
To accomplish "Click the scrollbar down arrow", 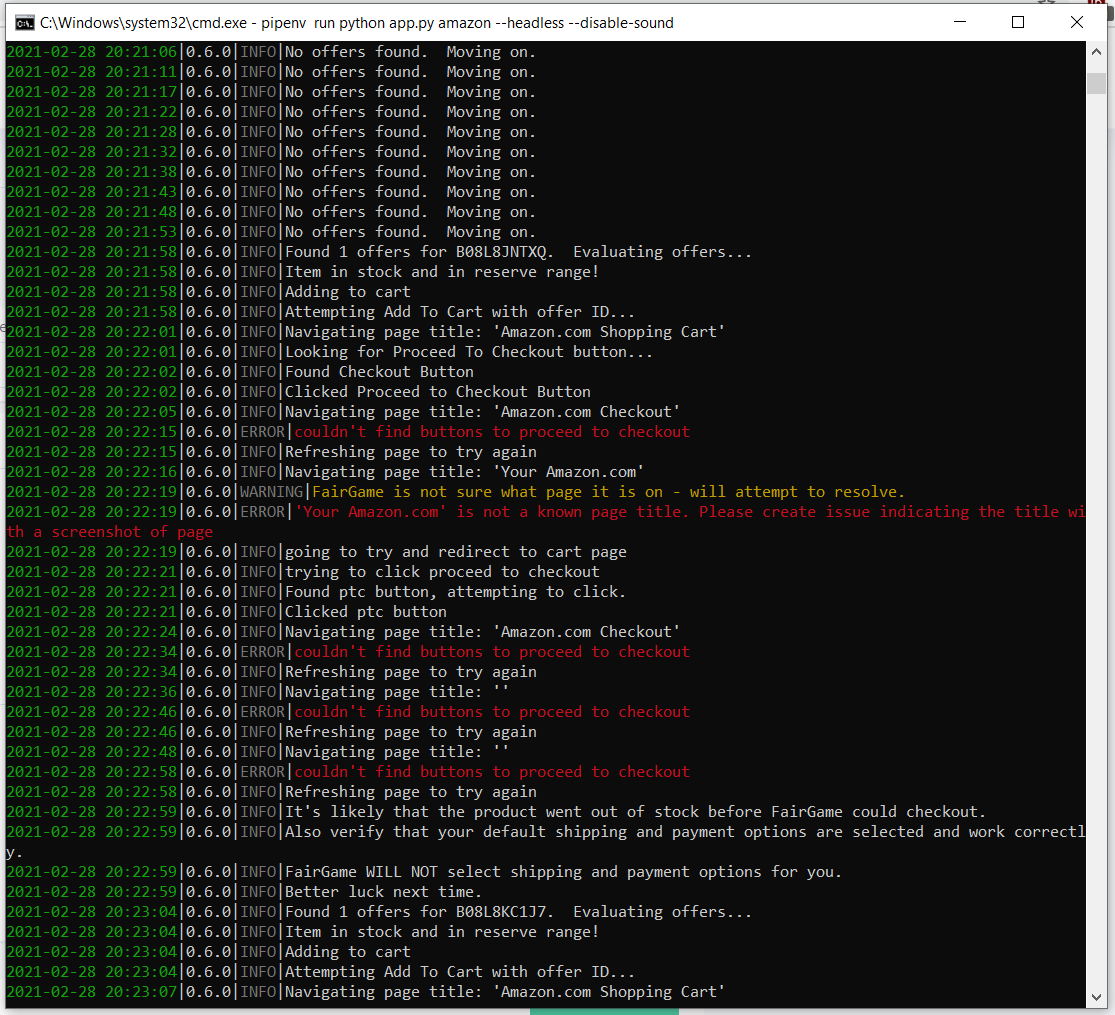I will pyautogui.click(x=1096, y=997).
